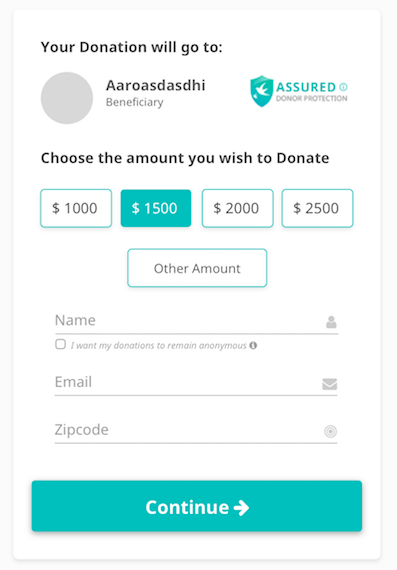Tick the remain anonymous checkbox
397x570 pixels.
click(x=60, y=344)
